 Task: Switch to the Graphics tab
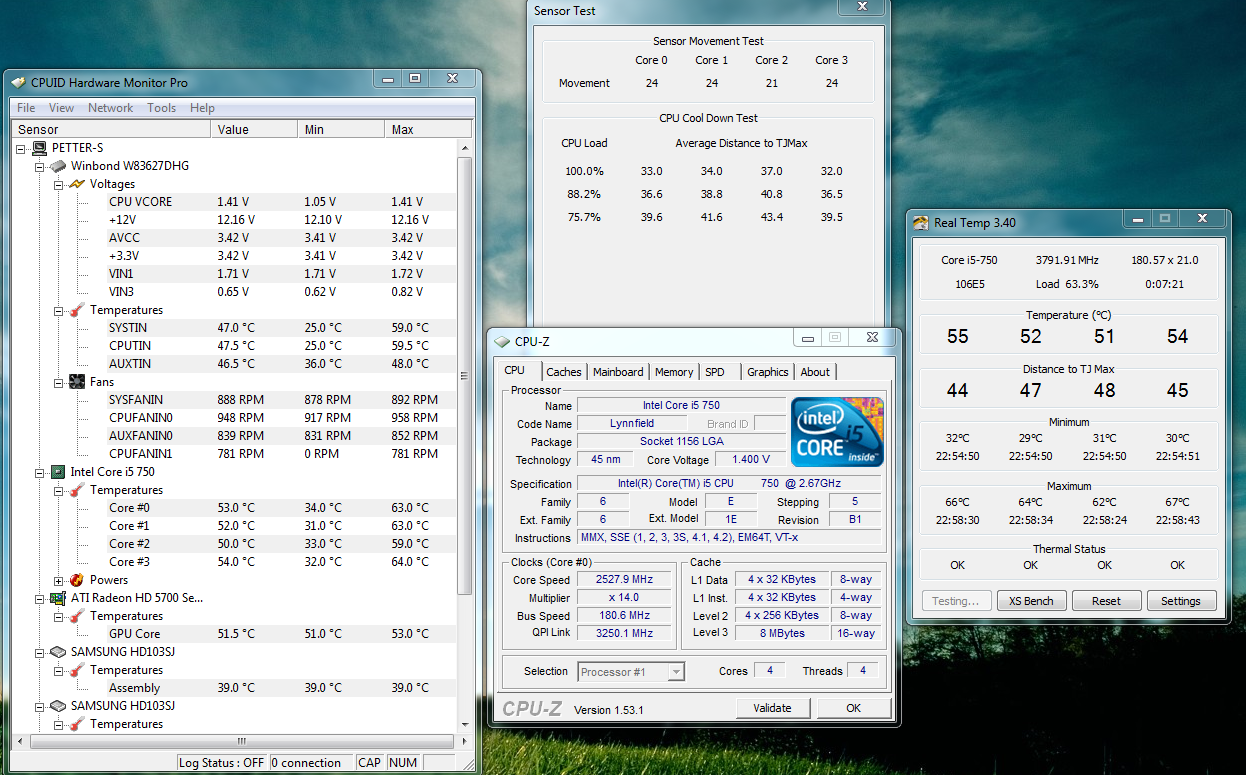pos(768,372)
